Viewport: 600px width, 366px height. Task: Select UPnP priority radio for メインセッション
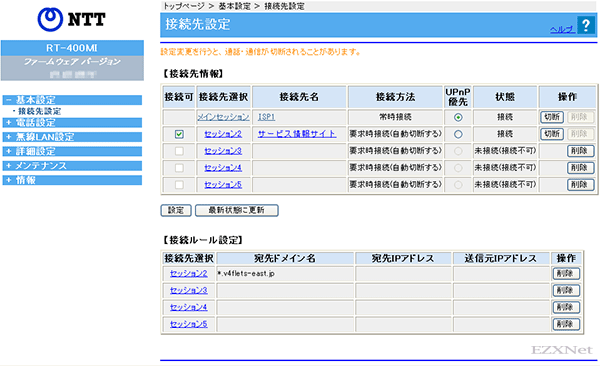click(458, 117)
